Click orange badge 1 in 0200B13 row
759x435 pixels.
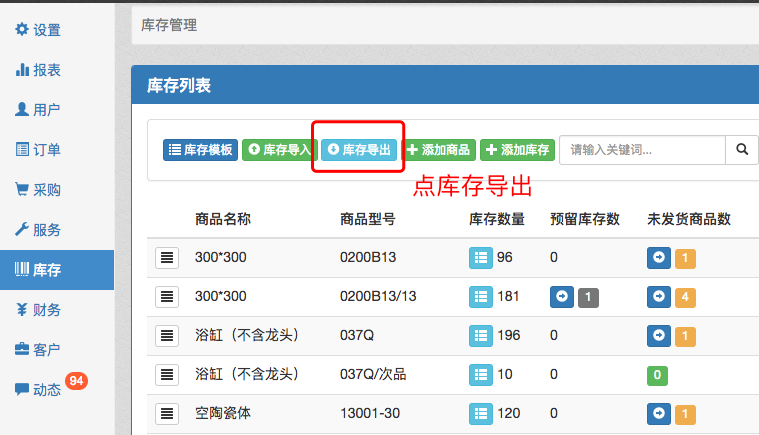point(685,258)
